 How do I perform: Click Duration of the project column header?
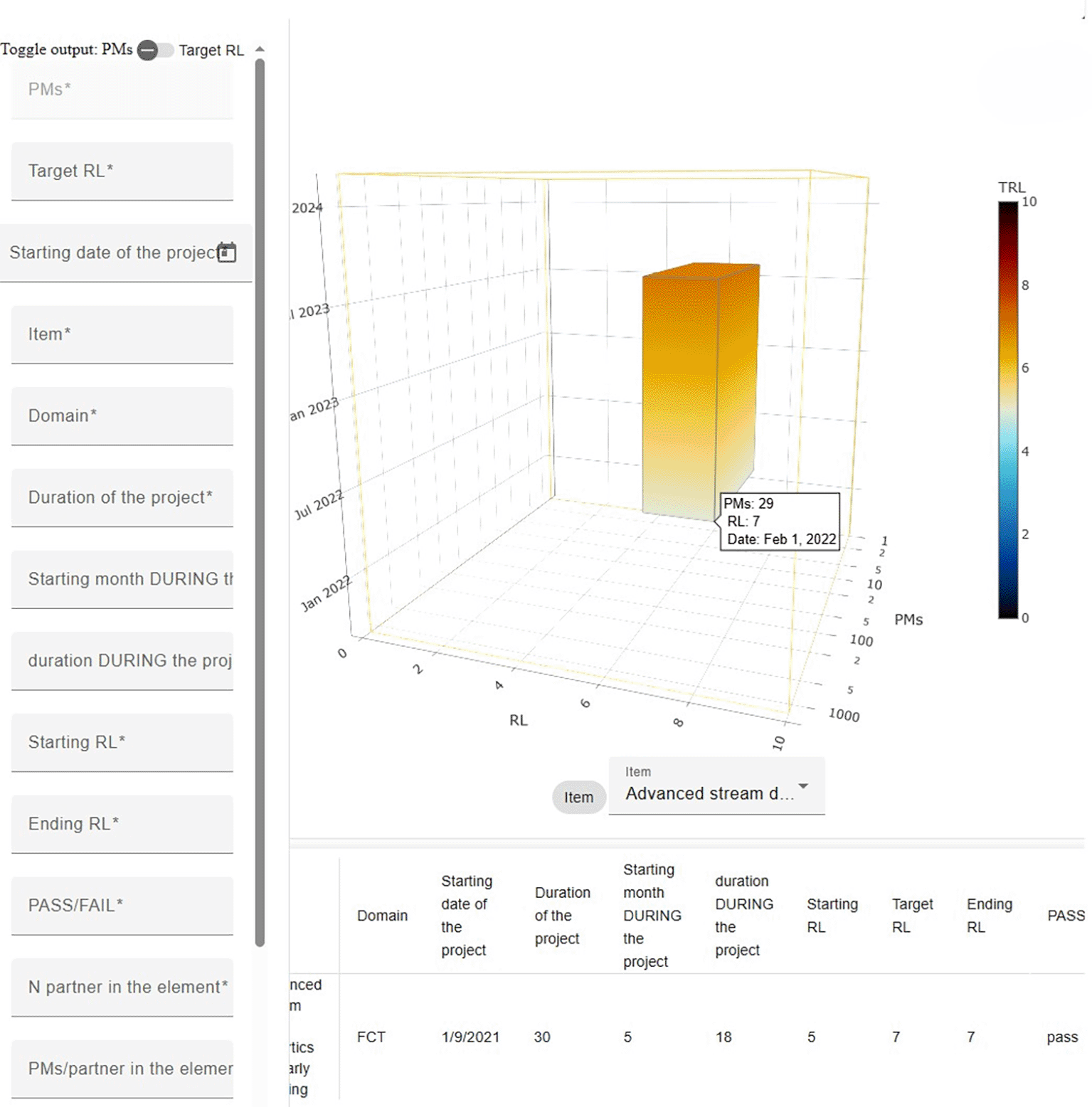(562, 916)
